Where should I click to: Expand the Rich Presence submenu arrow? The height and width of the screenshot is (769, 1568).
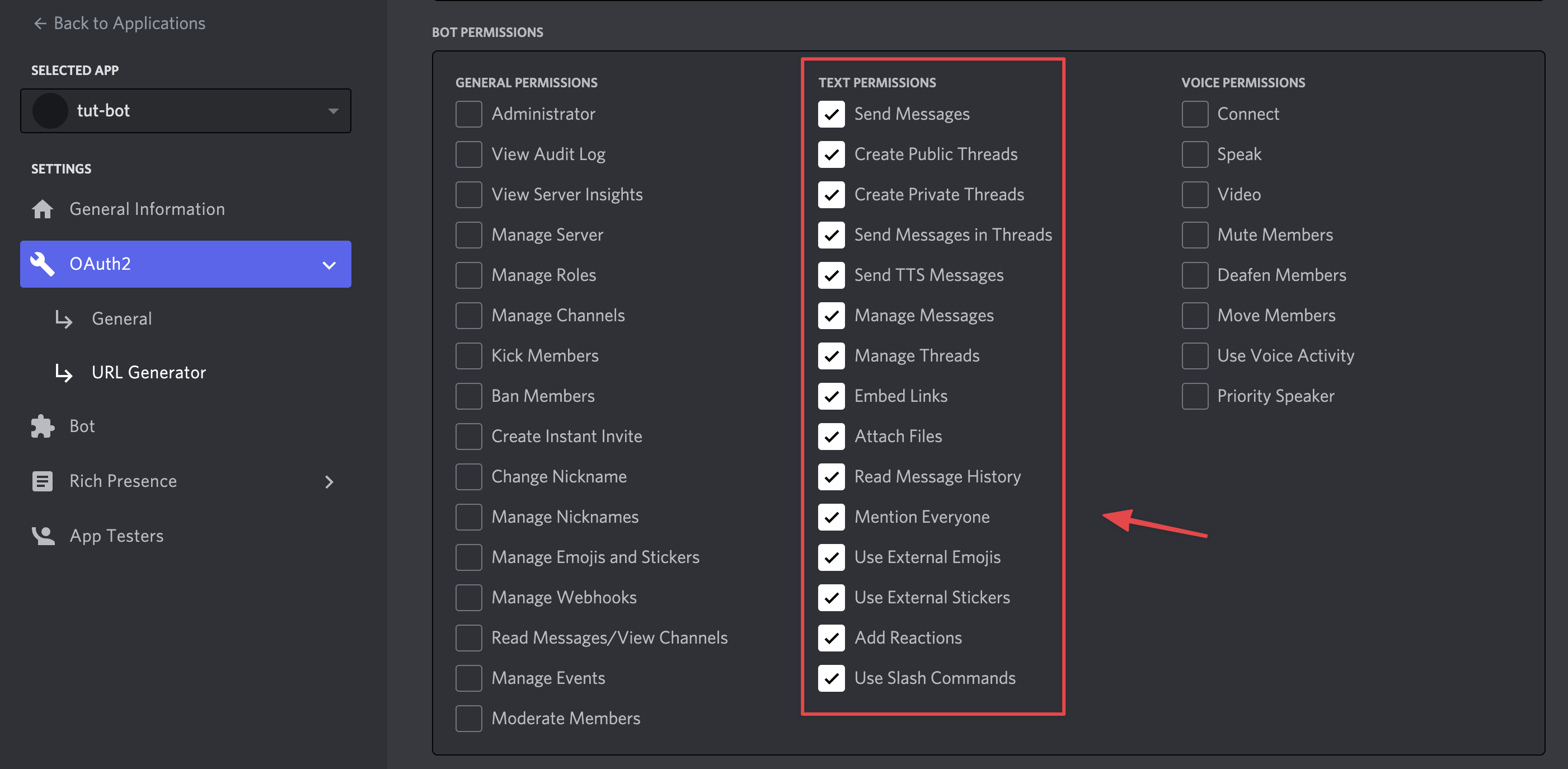[328, 482]
